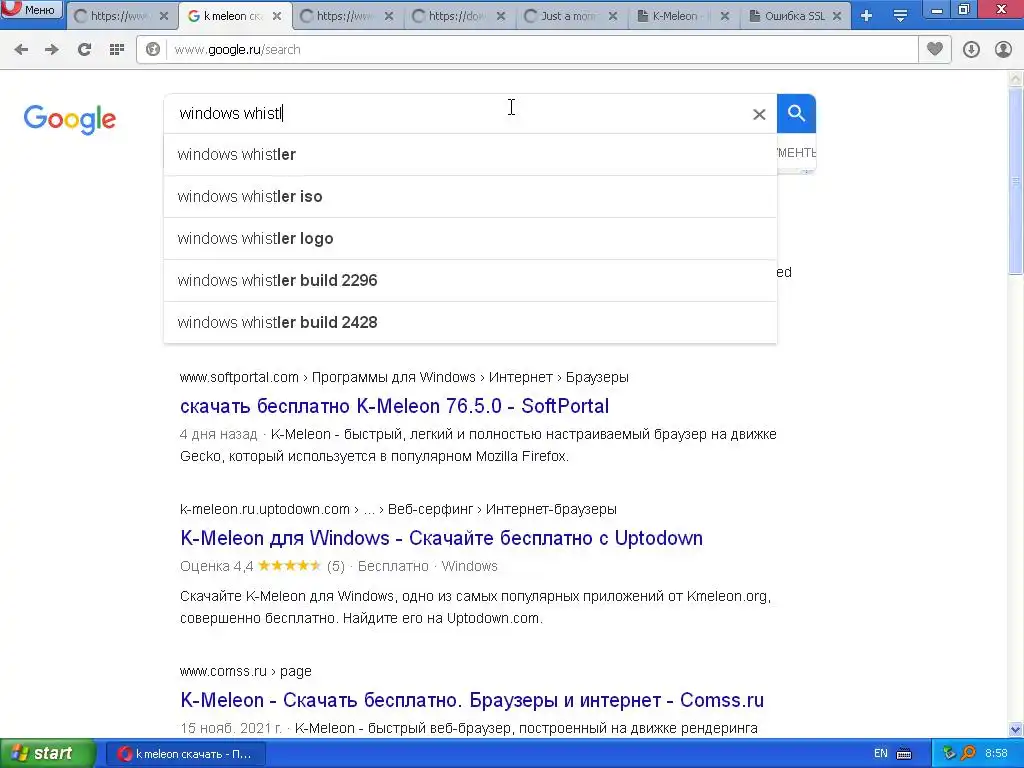Click the Google logo
Viewport: 1024px width, 768px height.
pos(70,119)
